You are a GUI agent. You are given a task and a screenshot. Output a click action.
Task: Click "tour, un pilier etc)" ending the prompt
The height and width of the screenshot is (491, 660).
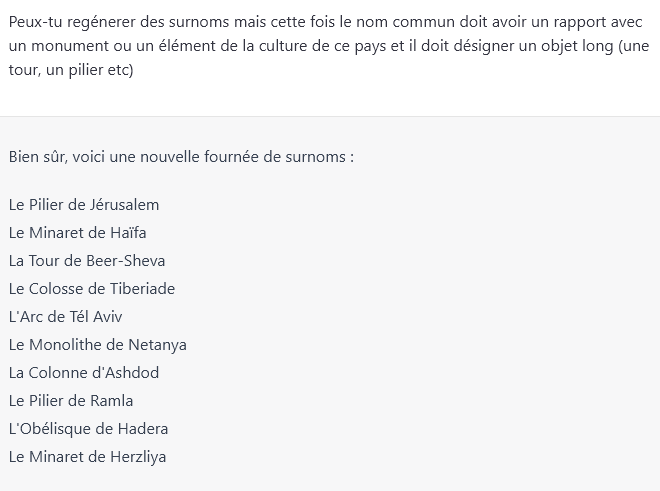71,71
